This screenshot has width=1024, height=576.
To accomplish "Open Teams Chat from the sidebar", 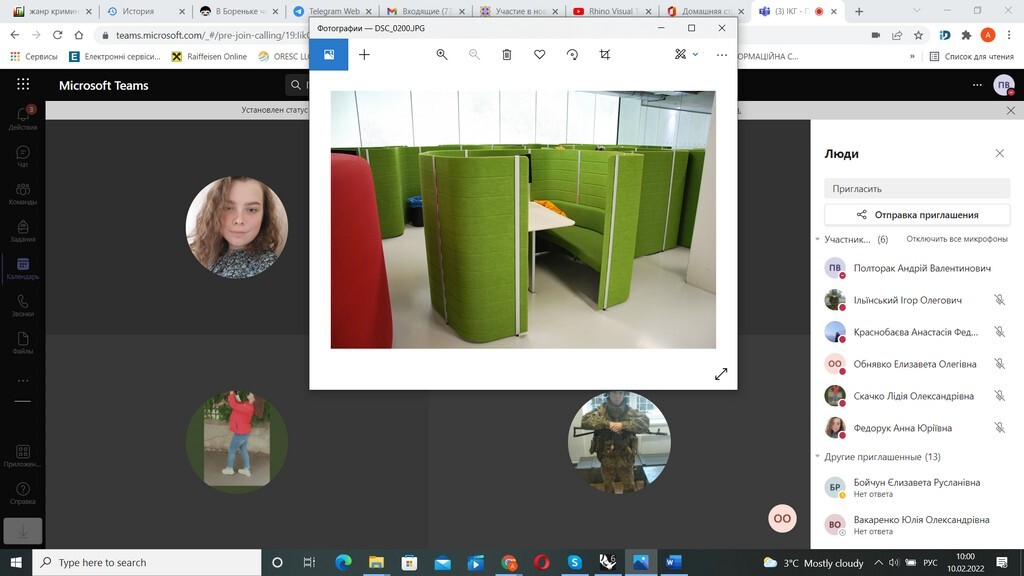I will coord(22,157).
